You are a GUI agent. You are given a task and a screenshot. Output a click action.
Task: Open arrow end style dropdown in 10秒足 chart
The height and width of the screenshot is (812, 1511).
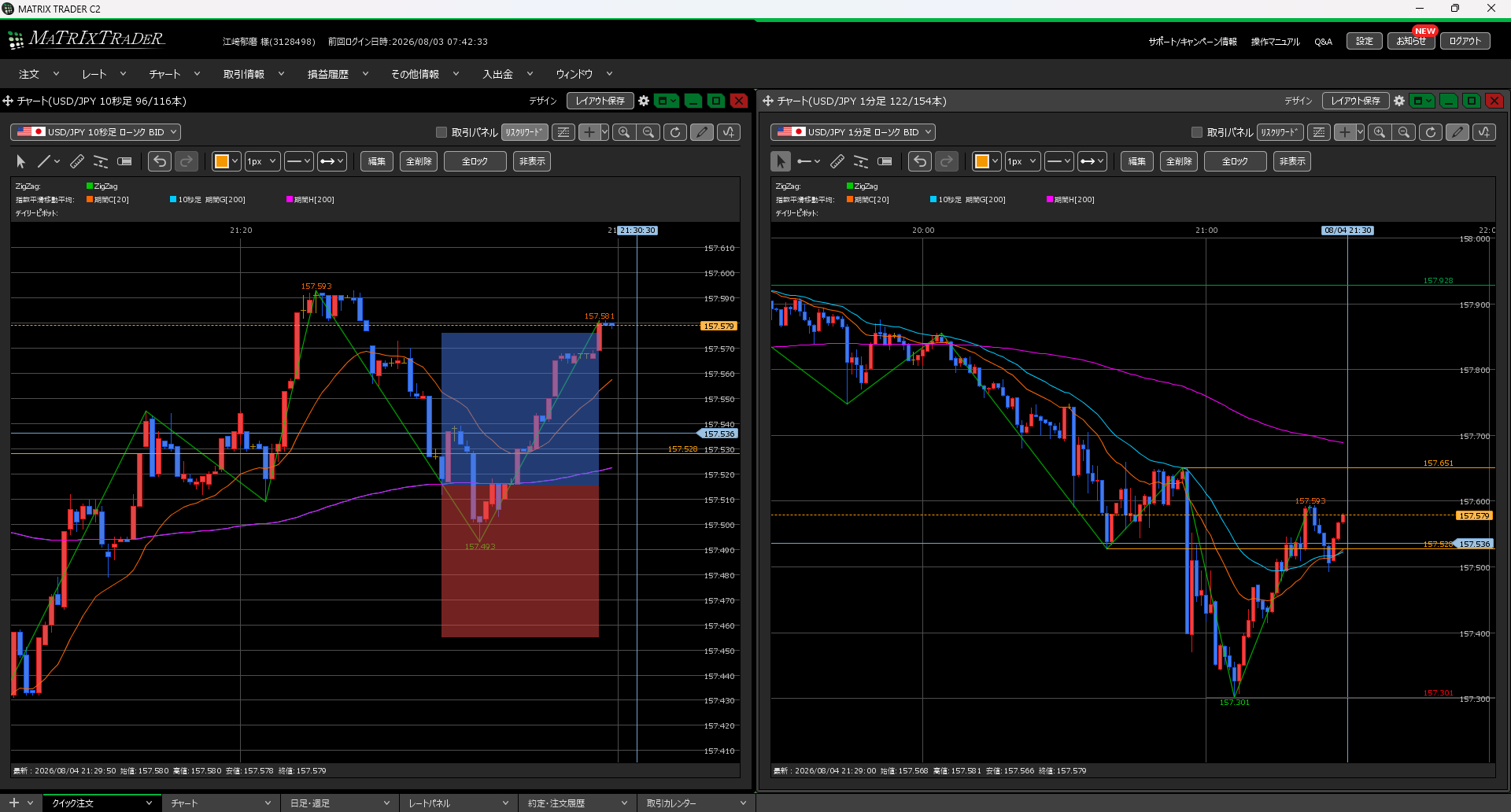[x=331, y=161]
